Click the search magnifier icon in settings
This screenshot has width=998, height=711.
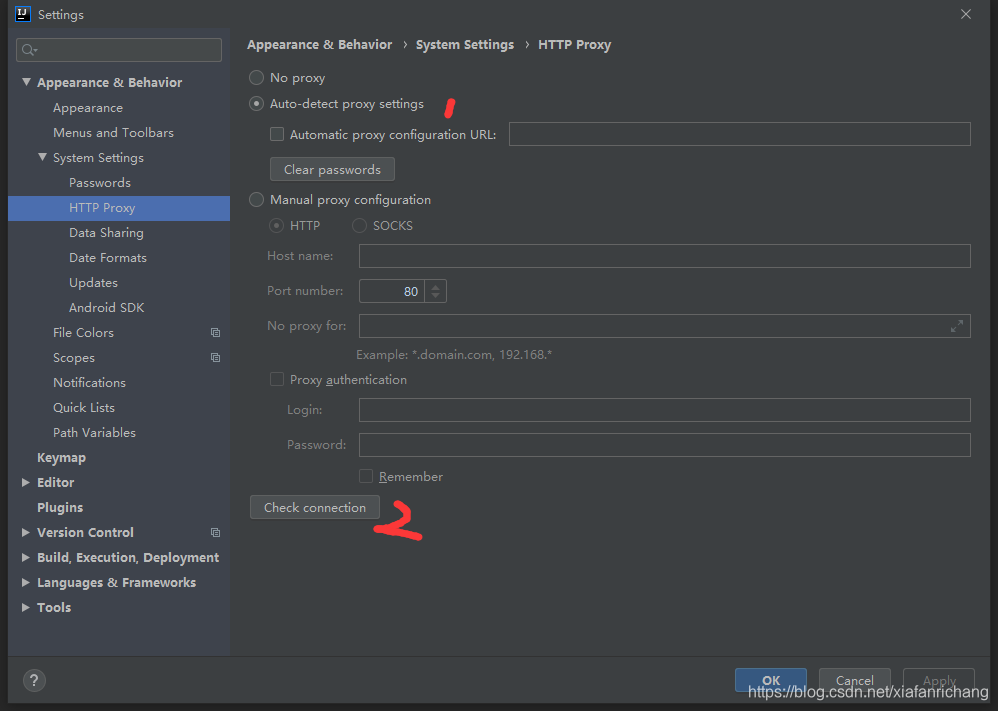click(x=29, y=50)
